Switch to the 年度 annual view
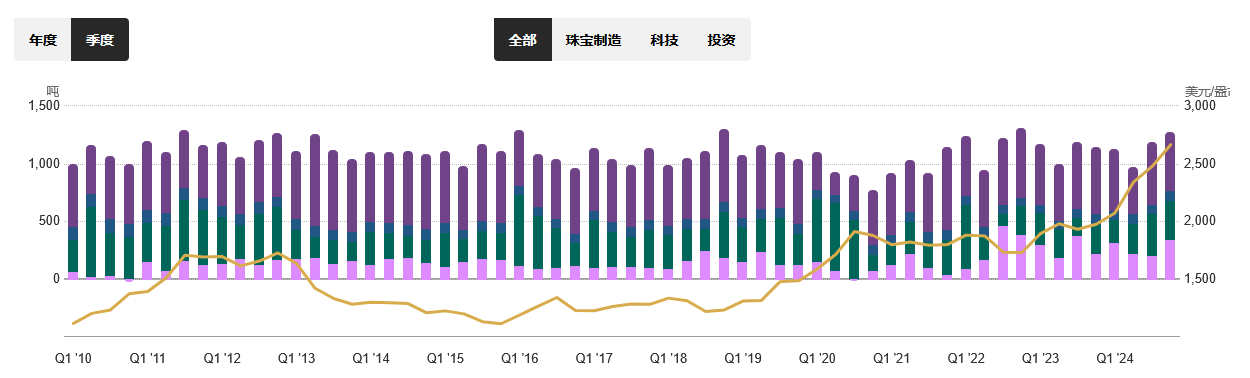Image resolution: width=1250 pixels, height=378 pixels. tap(43, 40)
